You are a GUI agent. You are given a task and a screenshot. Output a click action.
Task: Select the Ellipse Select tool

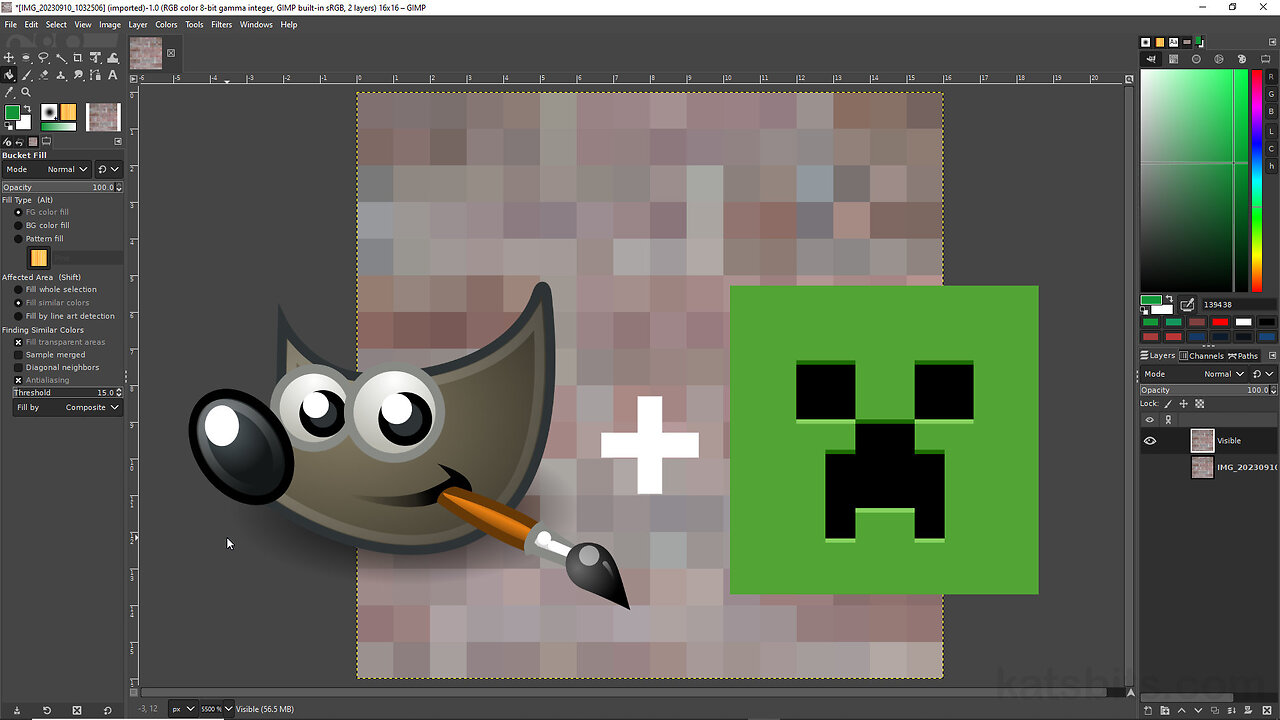point(26,58)
